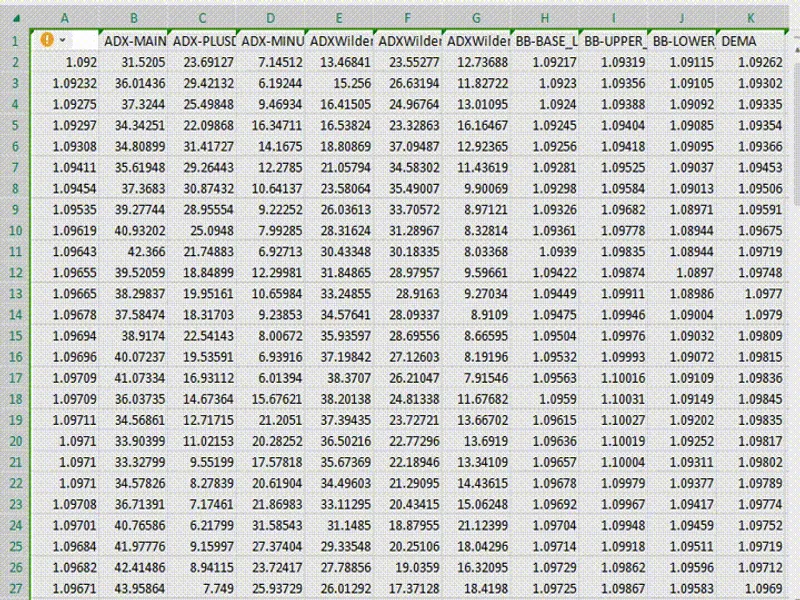This screenshot has height=600, width=800.
Task: Select column D header
Action: pyautogui.click(x=270, y=18)
